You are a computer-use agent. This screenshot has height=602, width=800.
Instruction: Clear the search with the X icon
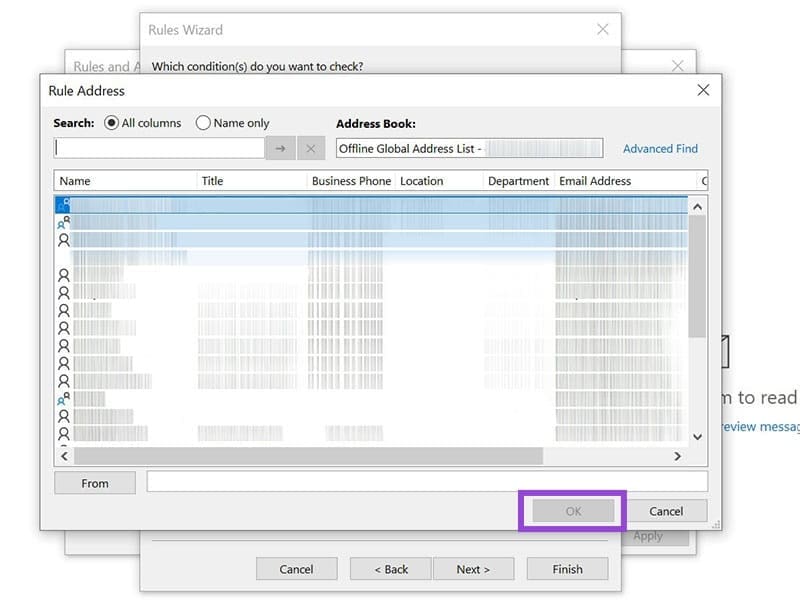pyautogui.click(x=310, y=147)
